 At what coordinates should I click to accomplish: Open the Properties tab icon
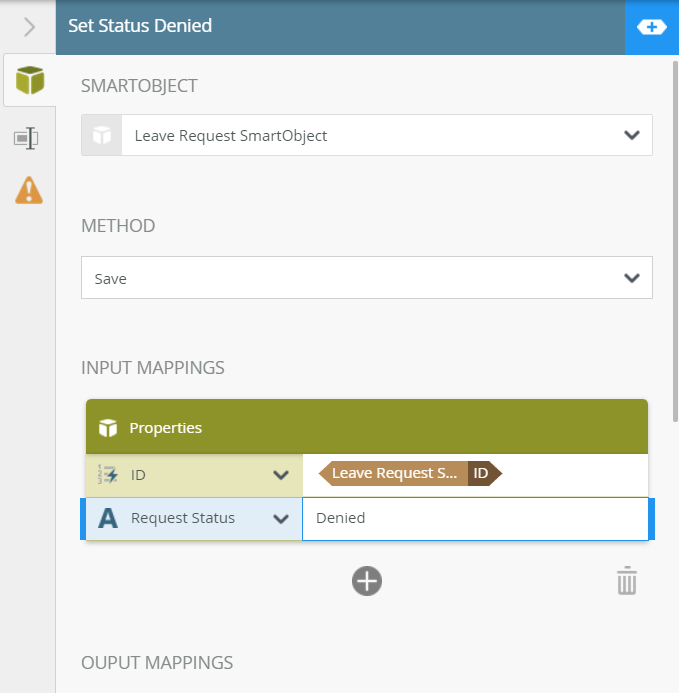click(x=27, y=138)
